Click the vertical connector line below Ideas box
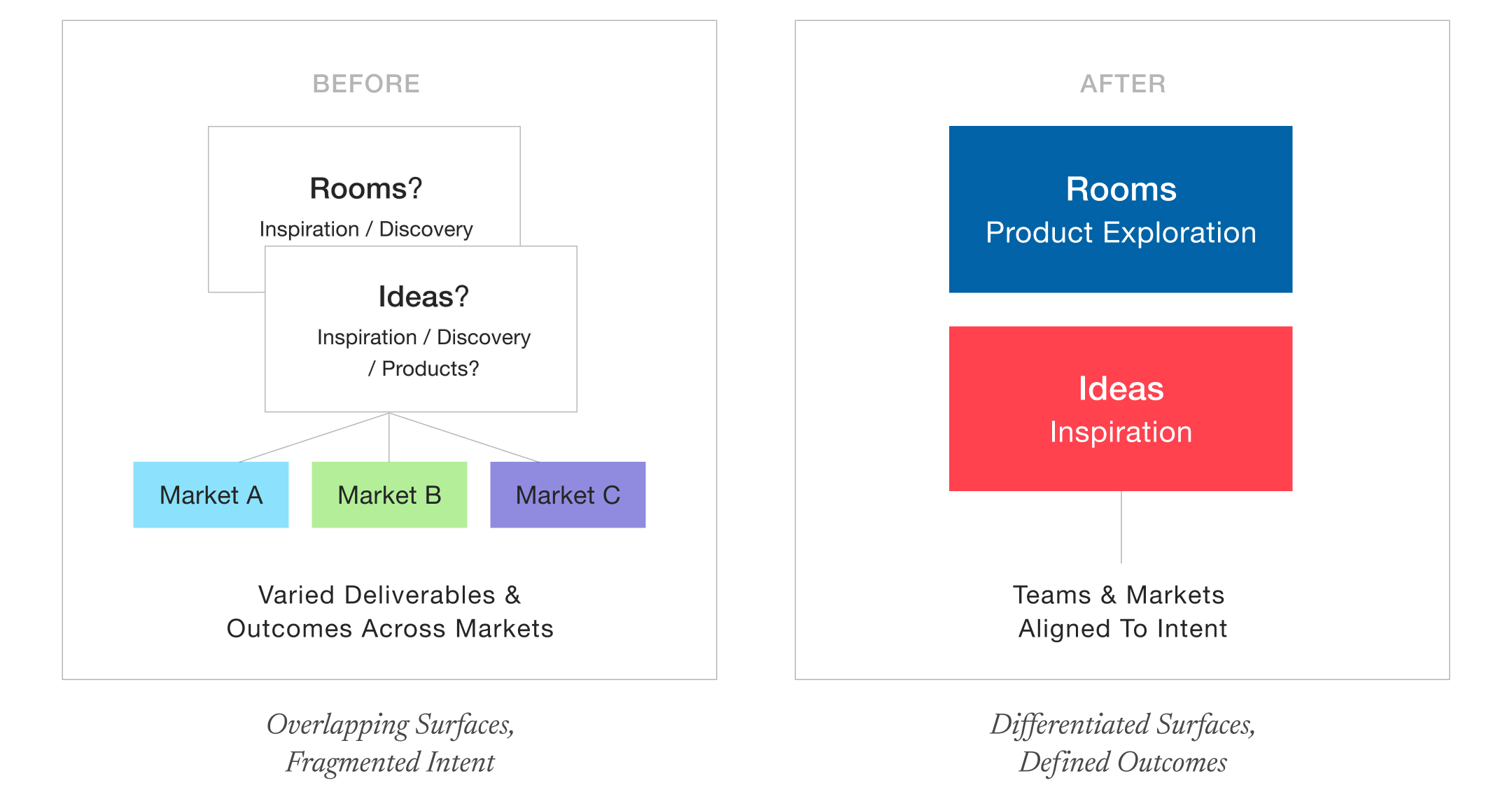Image resolution: width=1512 pixels, height=806 pixels. tap(1121, 527)
